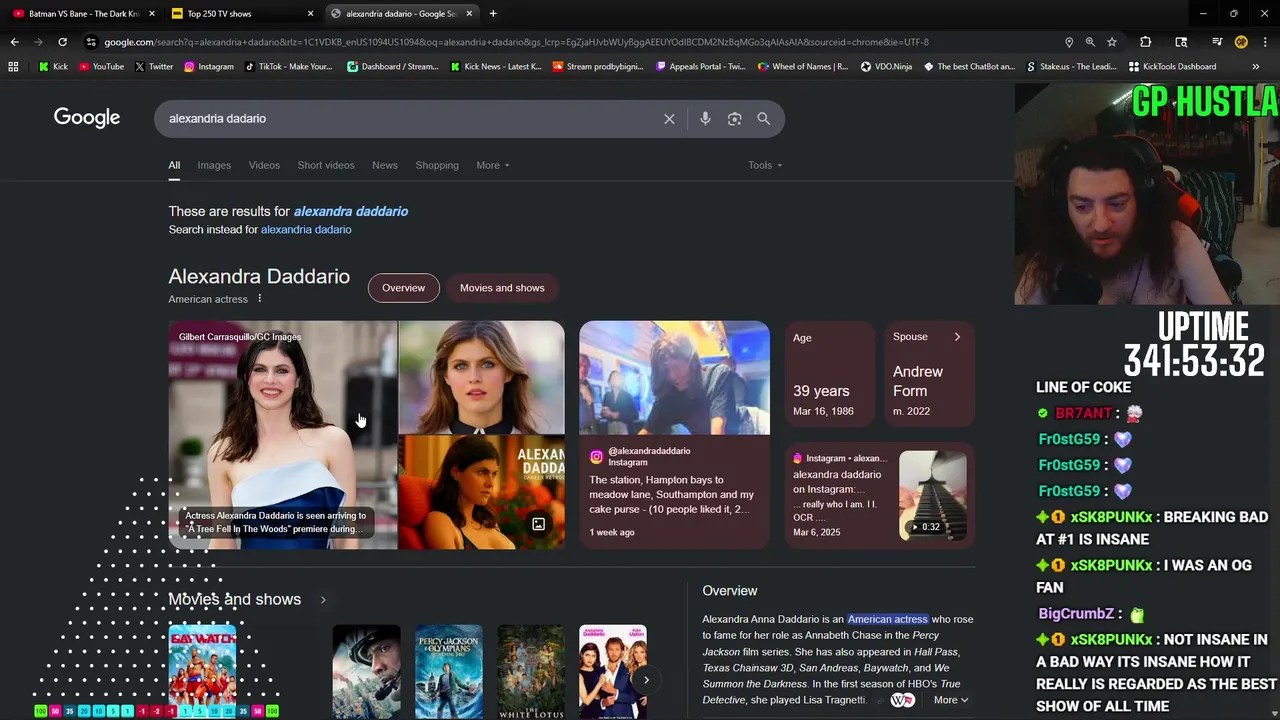This screenshot has width=1280, height=720.
Task: Click the magnifier search button
Action: [x=763, y=119]
